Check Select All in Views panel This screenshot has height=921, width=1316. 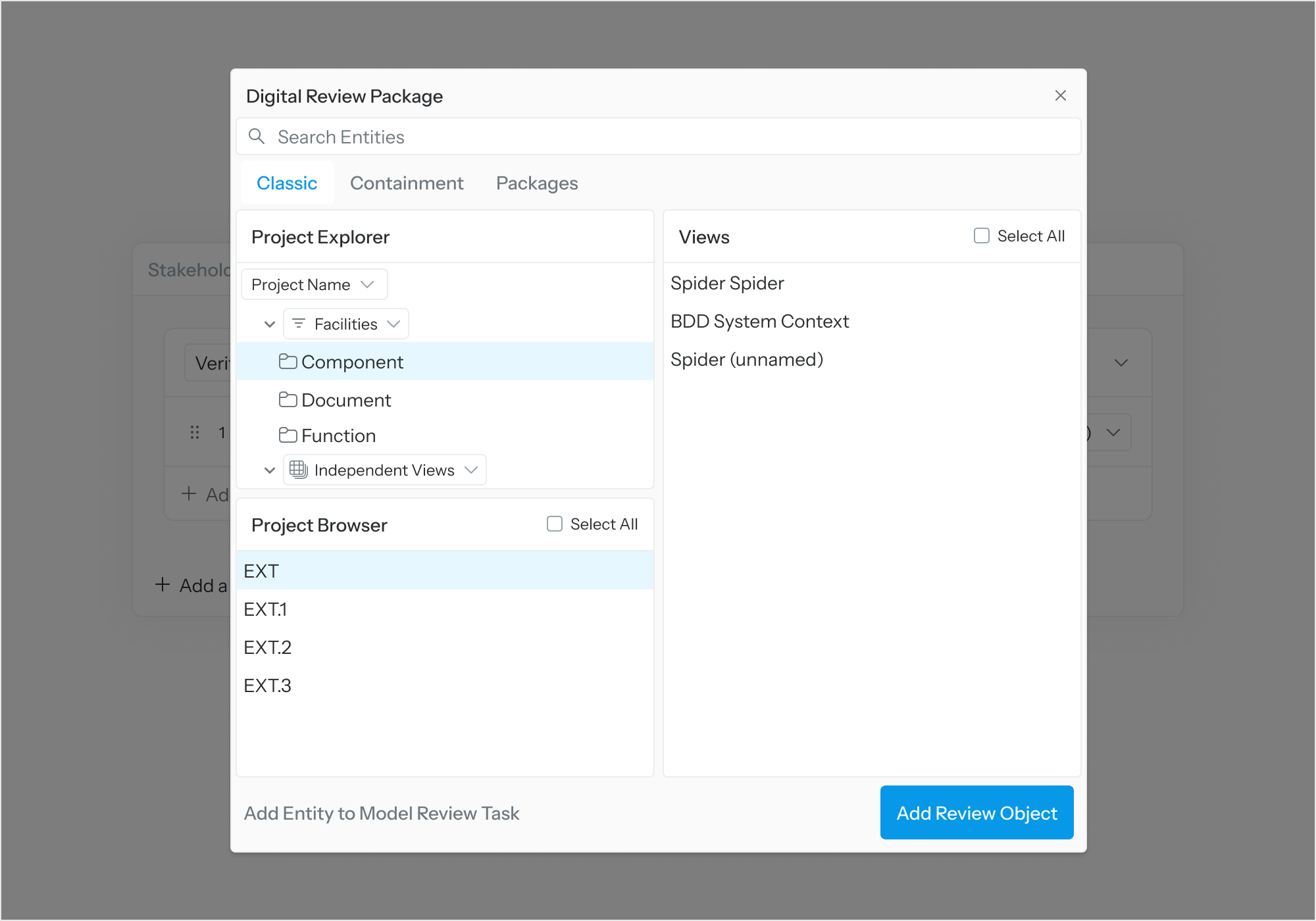click(981, 236)
